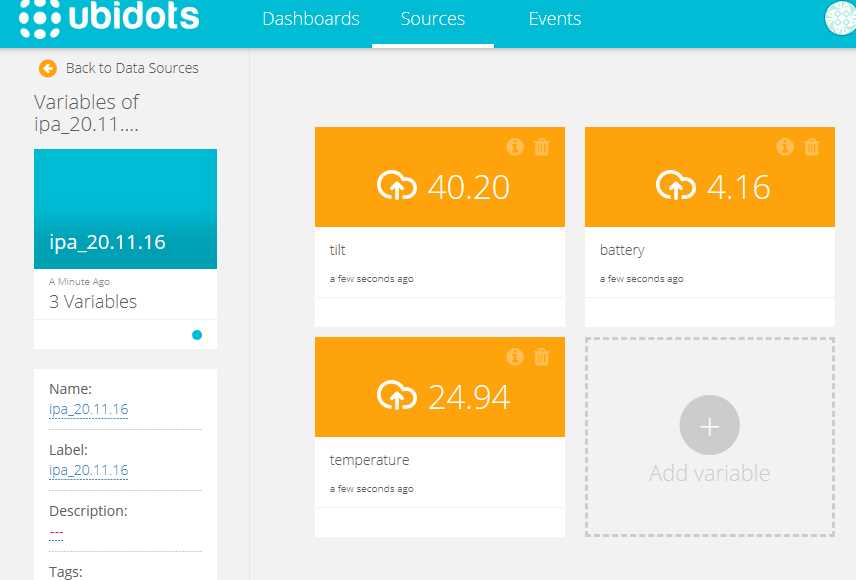Open the Dashboards tab

point(310,19)
